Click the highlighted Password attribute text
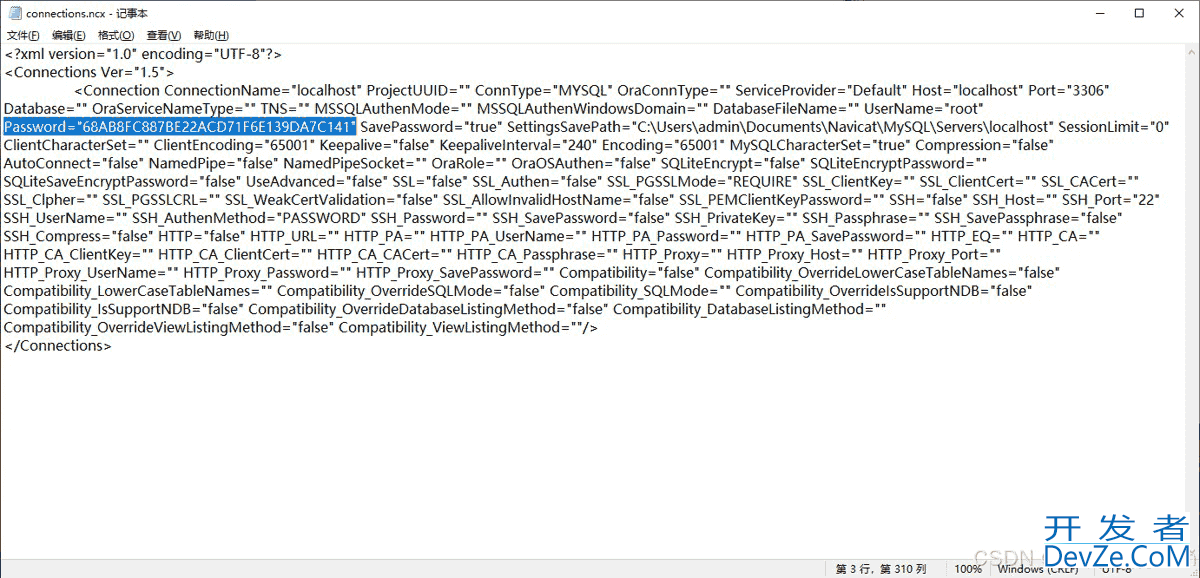This screenshot has width=1200, height=578. 180,127
